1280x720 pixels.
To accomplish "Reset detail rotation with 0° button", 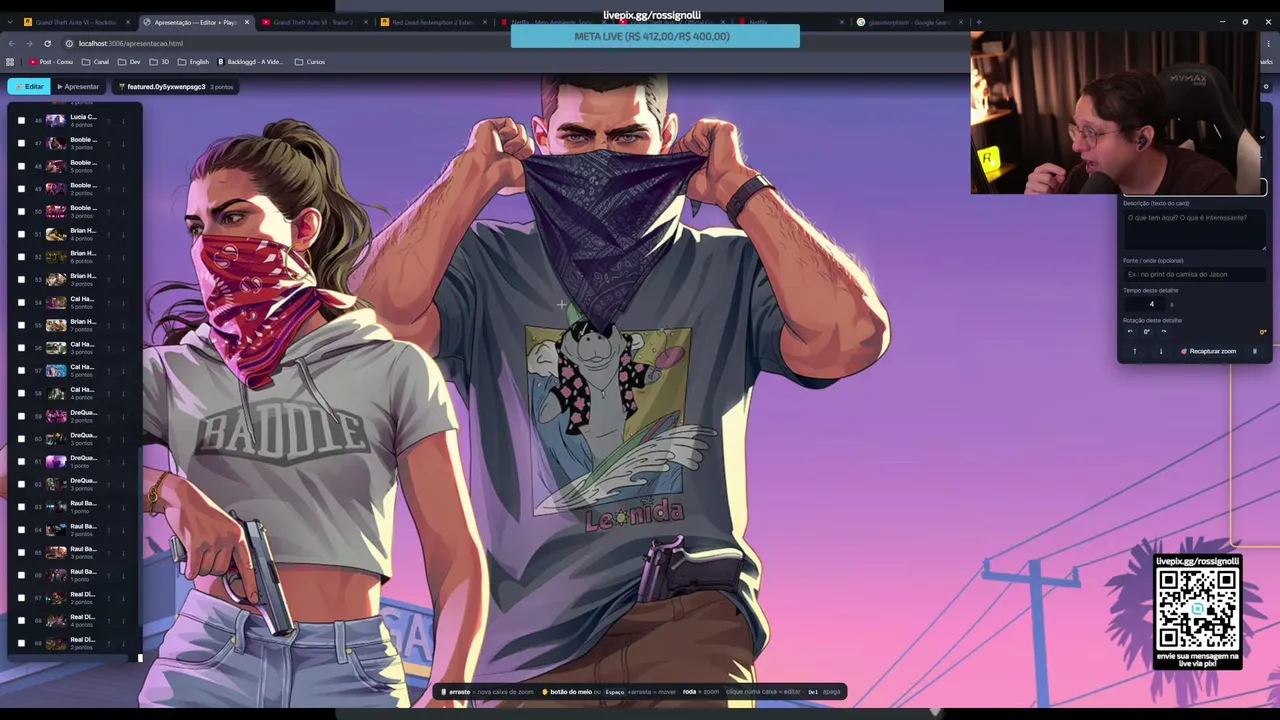I will tap(1147, 332).
